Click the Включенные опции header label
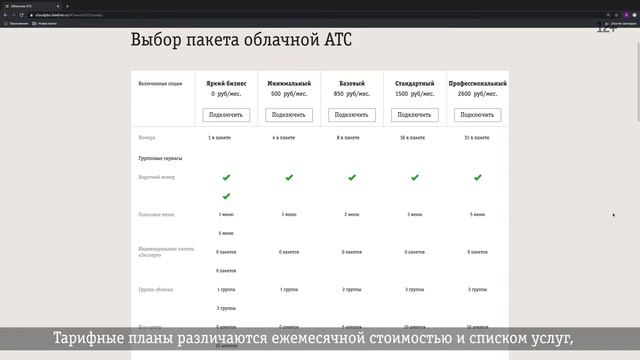Screen dimensions: 640x360 [x=160, y=84]
